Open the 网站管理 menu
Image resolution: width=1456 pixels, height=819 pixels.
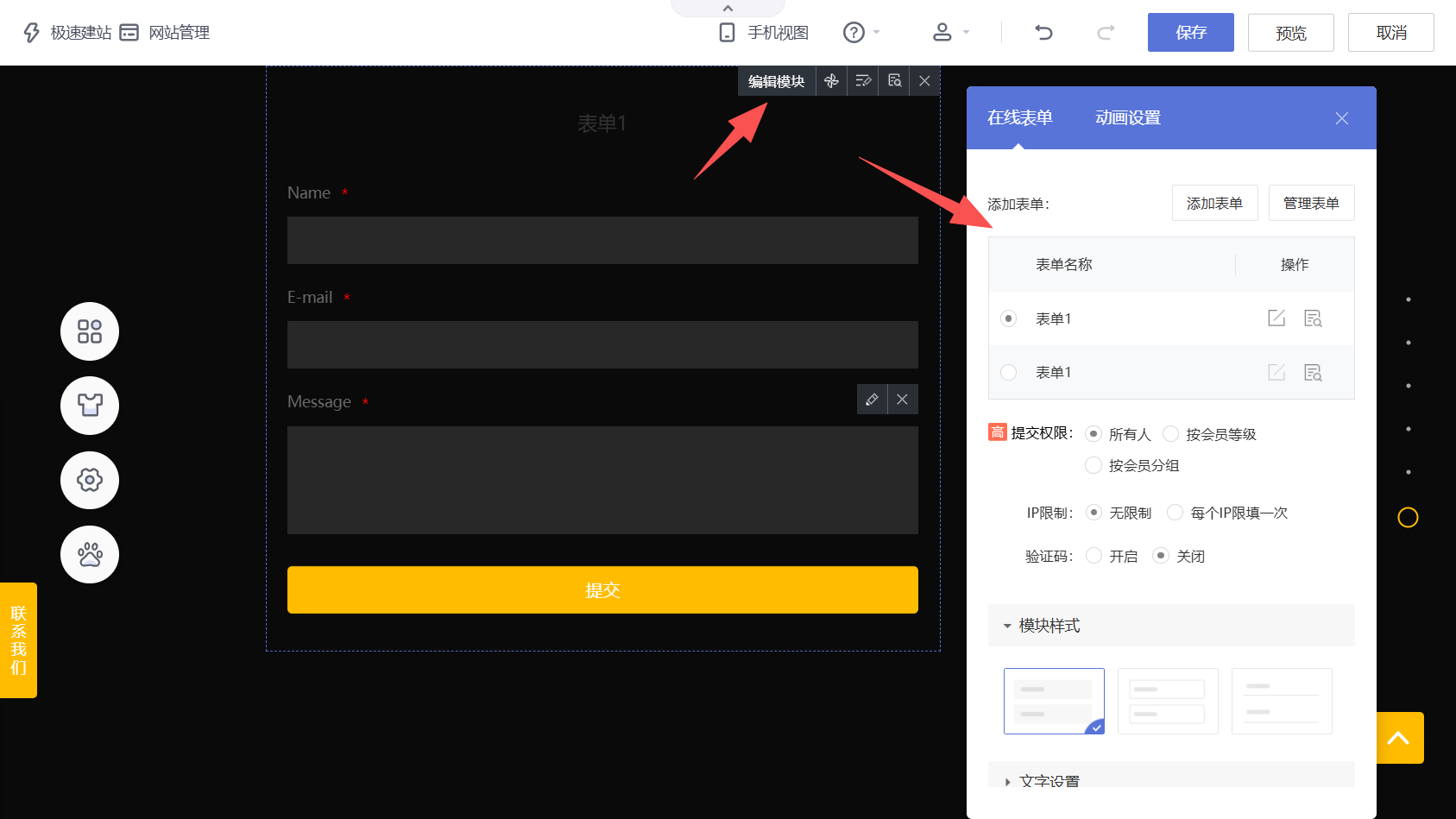click(x=165, y=33)
